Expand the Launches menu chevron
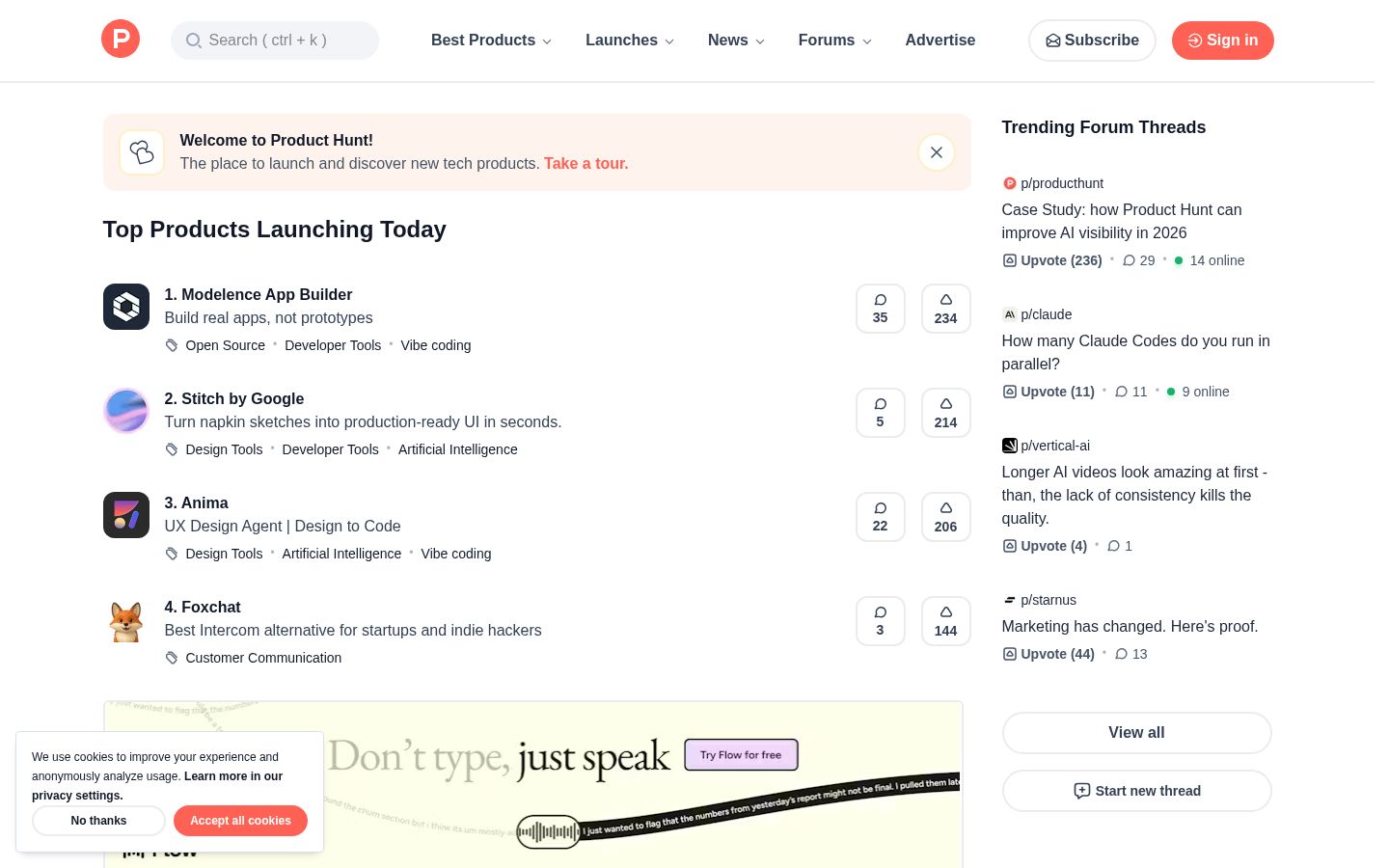 (669, 41)
